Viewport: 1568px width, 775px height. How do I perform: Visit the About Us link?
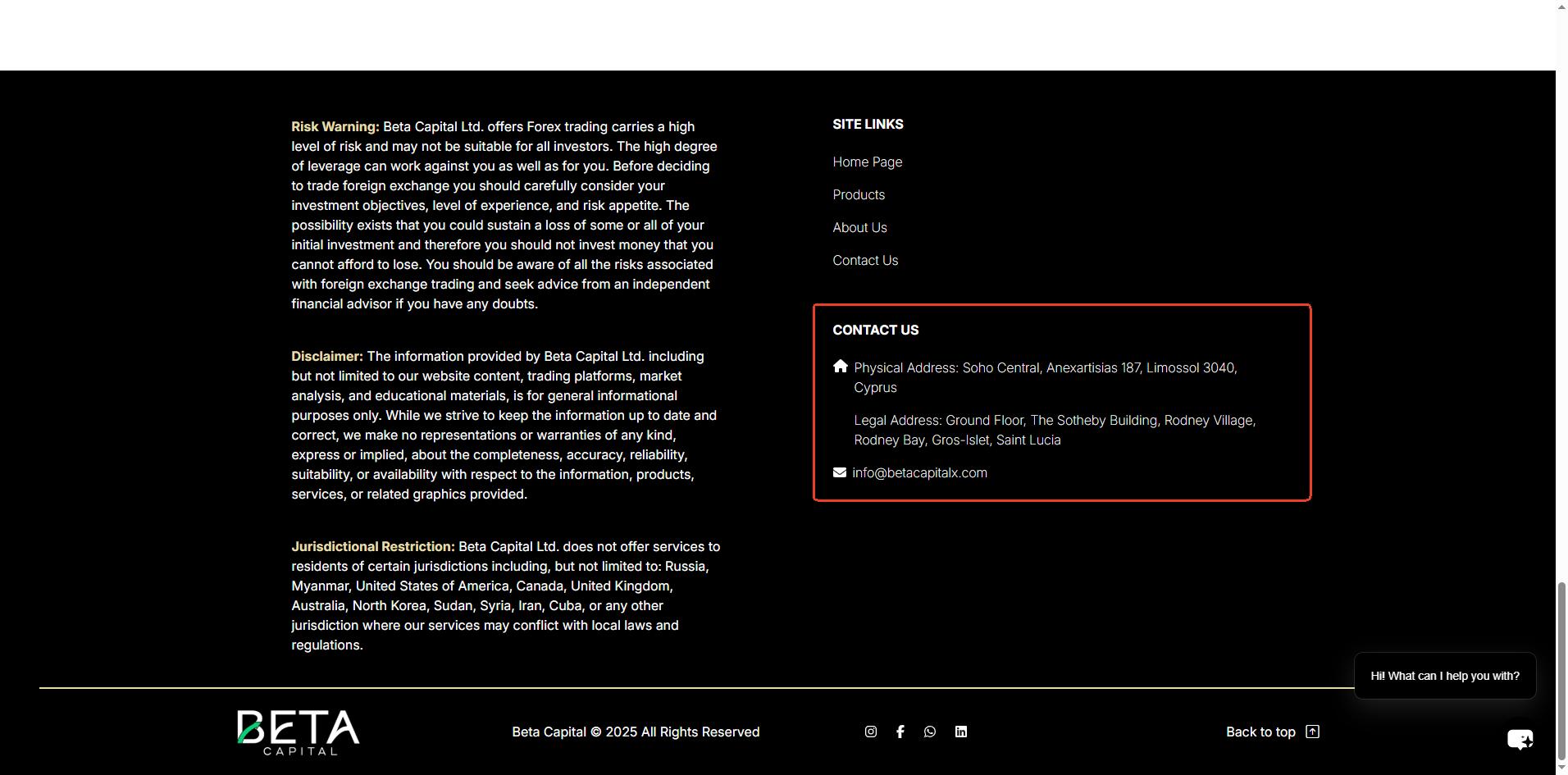click(859, 228)
